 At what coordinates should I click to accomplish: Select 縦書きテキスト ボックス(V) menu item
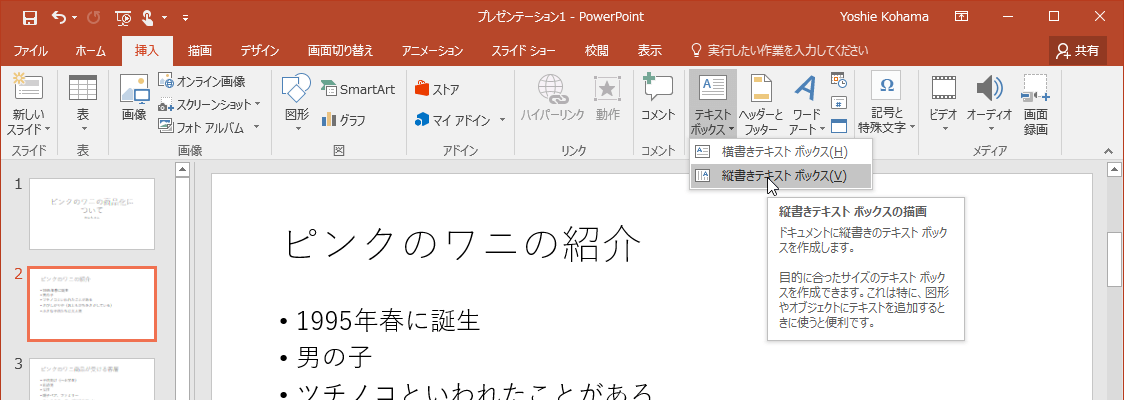tap(781, 176)
